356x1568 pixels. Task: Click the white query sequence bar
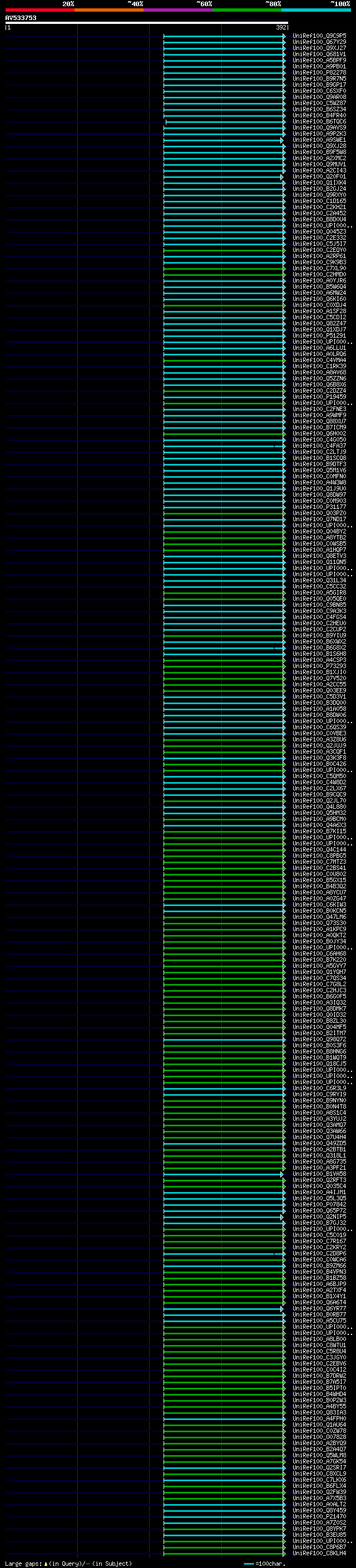click(147, 23)
